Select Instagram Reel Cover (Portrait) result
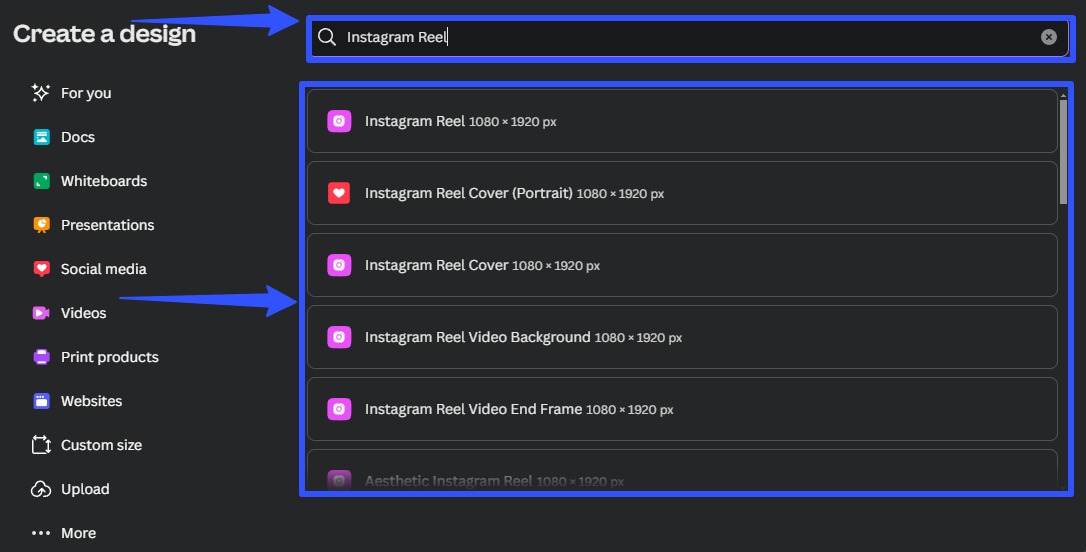Image resolution: width=1086 pixels, height=552 pixels. coord(682,193)
